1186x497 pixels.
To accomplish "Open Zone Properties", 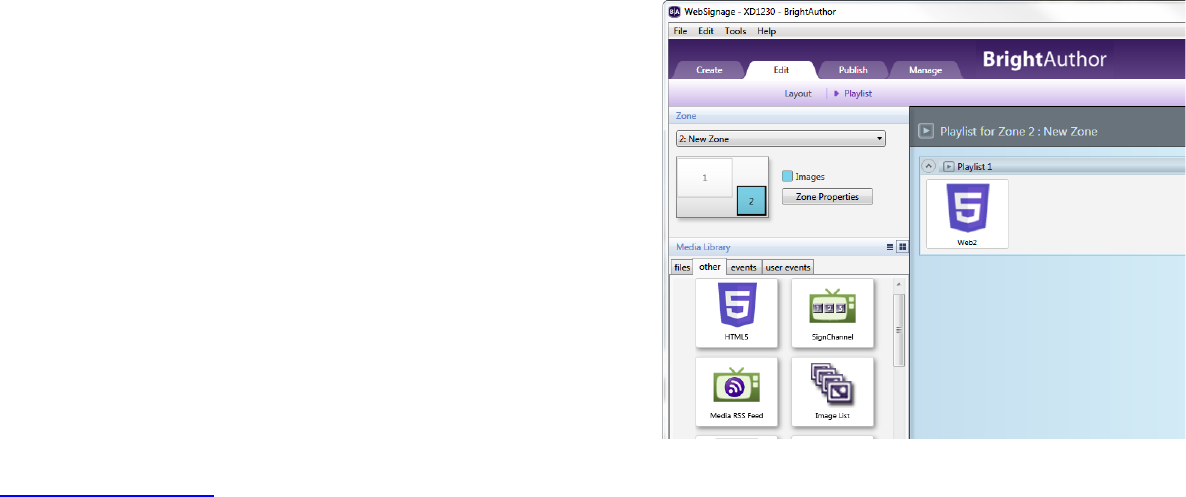I will pos(827,197).
